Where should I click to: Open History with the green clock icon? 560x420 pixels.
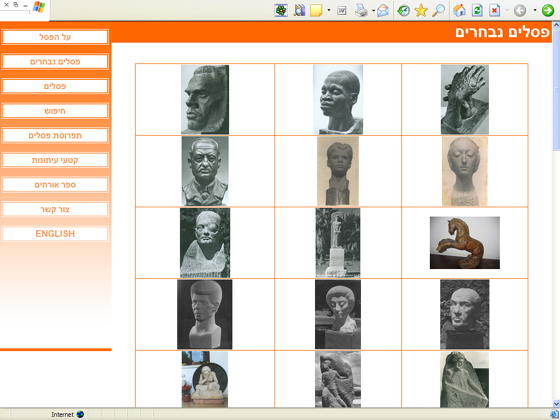coord(404,10)
